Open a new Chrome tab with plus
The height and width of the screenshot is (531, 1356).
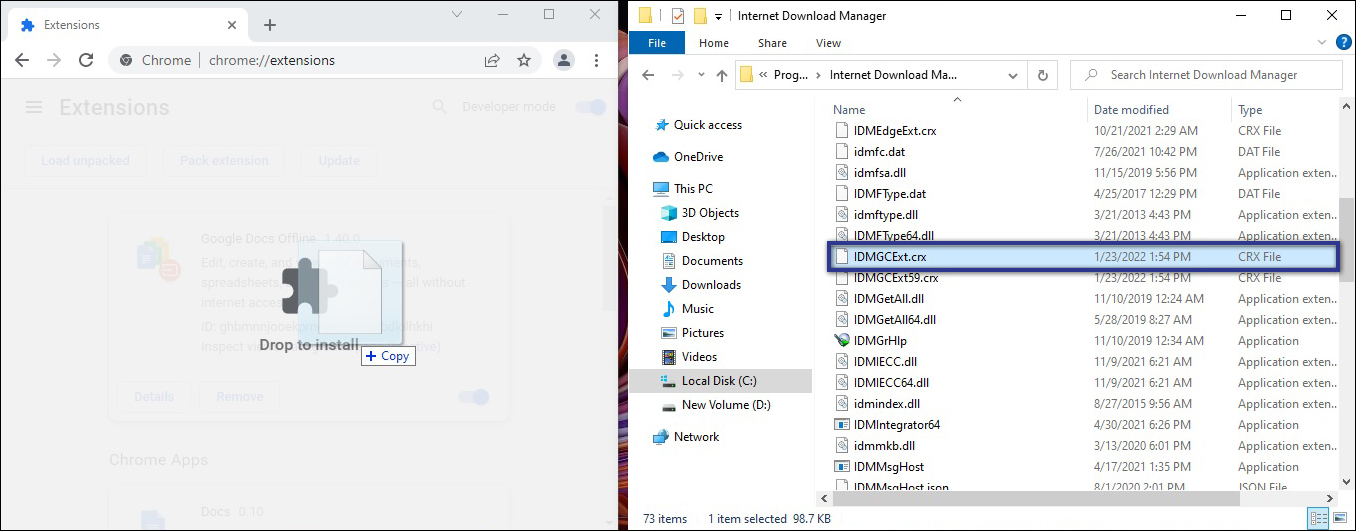269,25
